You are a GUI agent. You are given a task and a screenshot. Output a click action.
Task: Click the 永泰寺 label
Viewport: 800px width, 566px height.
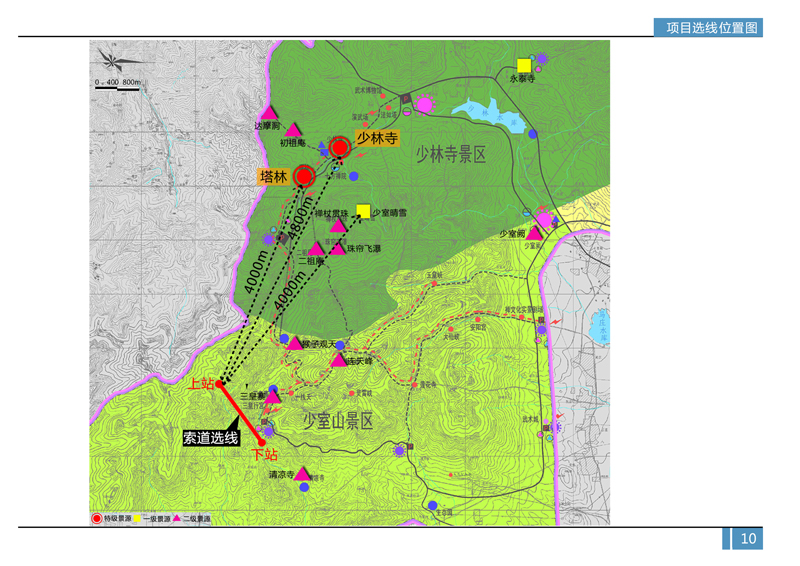click(522, 79)
